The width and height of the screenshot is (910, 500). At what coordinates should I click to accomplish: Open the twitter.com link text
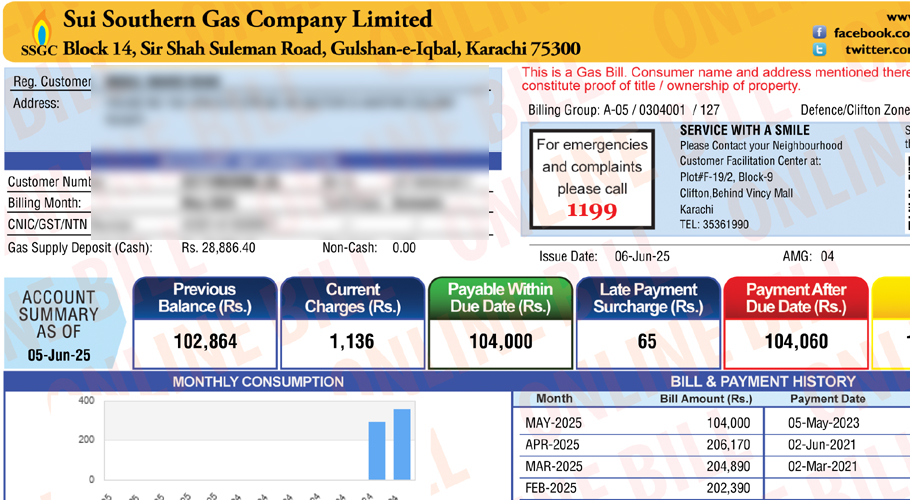coord(877,50)
